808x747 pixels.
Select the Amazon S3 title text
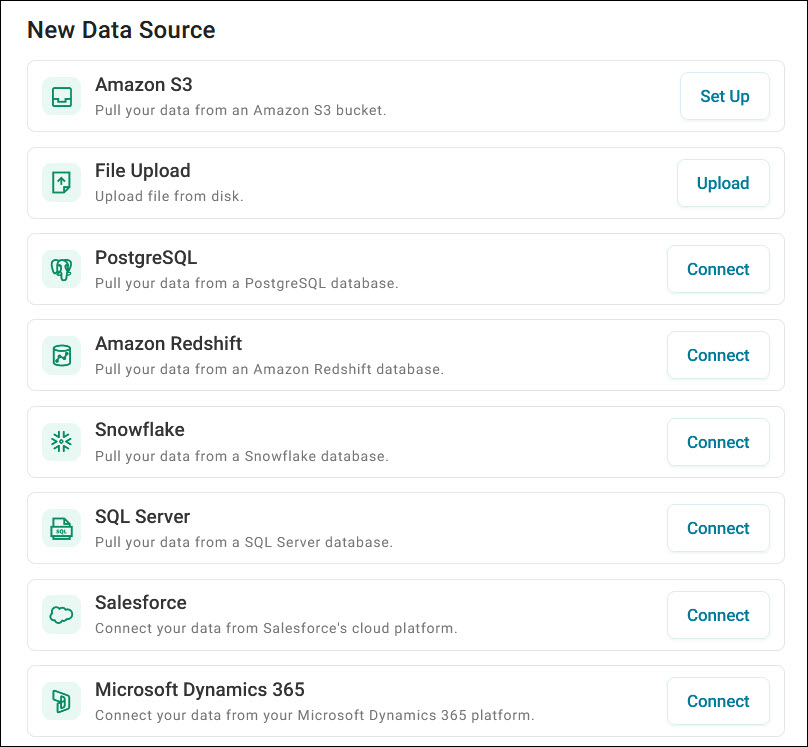(x=144, y=84)
